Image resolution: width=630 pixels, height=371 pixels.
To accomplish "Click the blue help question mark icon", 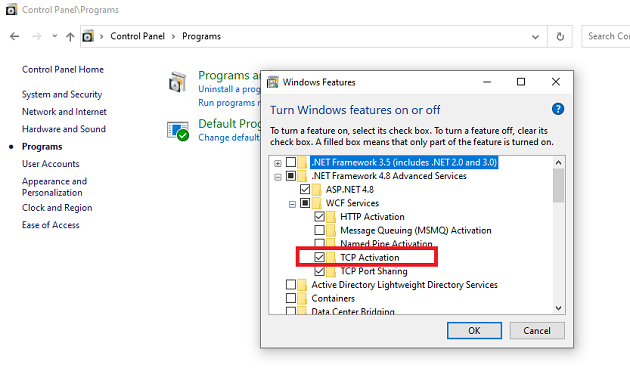I will (x=558, y=109).
